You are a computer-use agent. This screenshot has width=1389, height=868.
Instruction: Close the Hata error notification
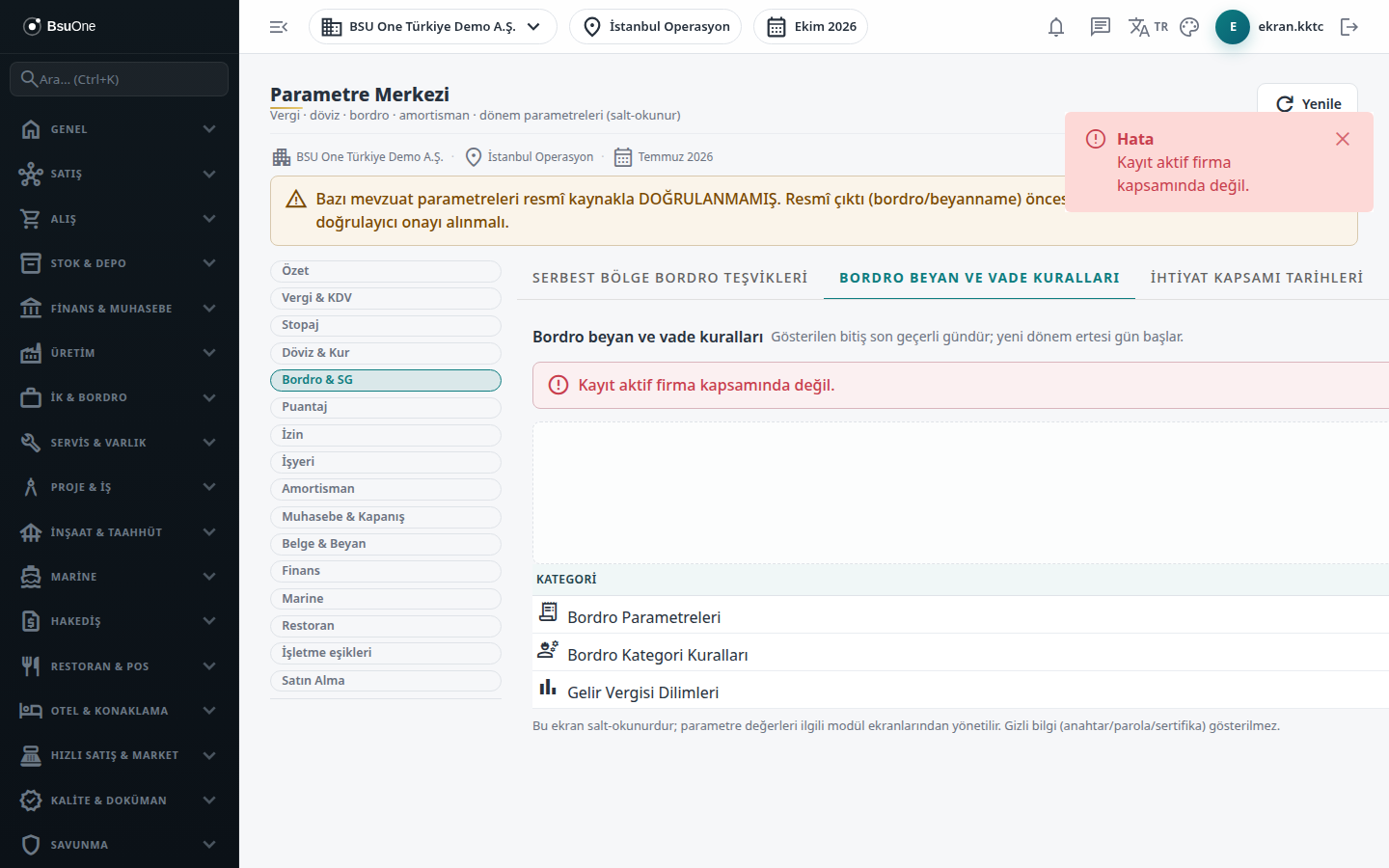coord(1343,139)
